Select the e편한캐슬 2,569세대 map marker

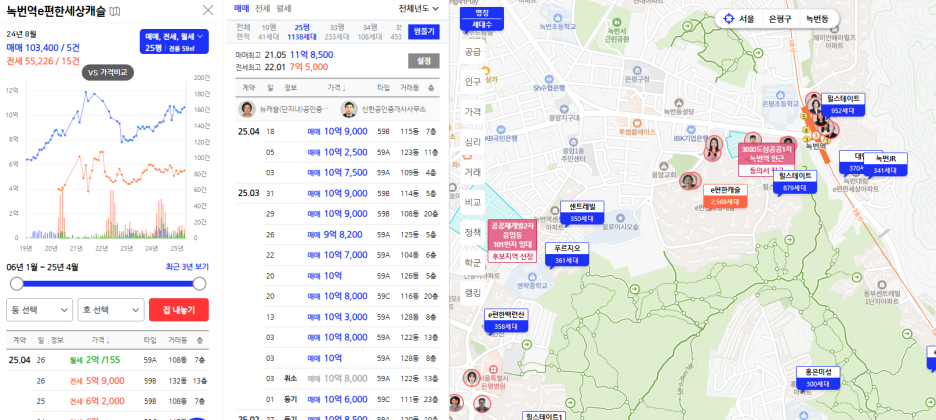pyautogui.click(x=725, y=196)
